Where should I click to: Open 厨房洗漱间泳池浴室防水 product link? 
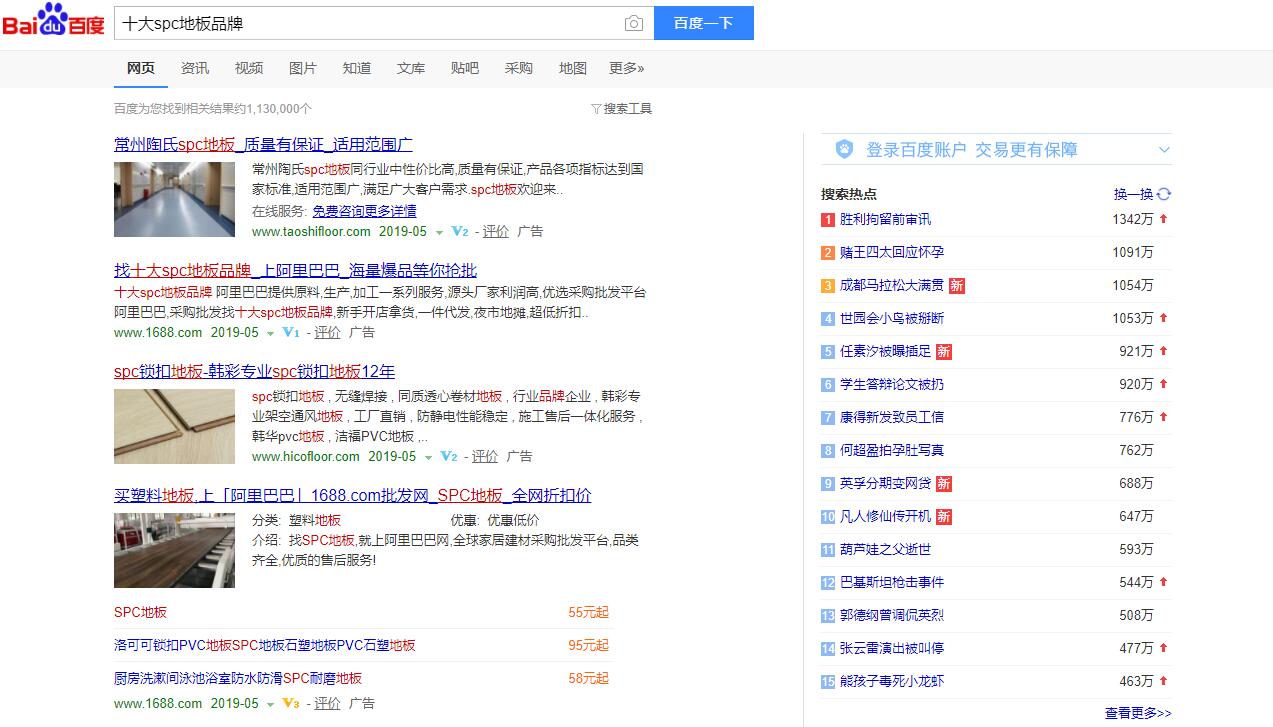pos(238,678)
